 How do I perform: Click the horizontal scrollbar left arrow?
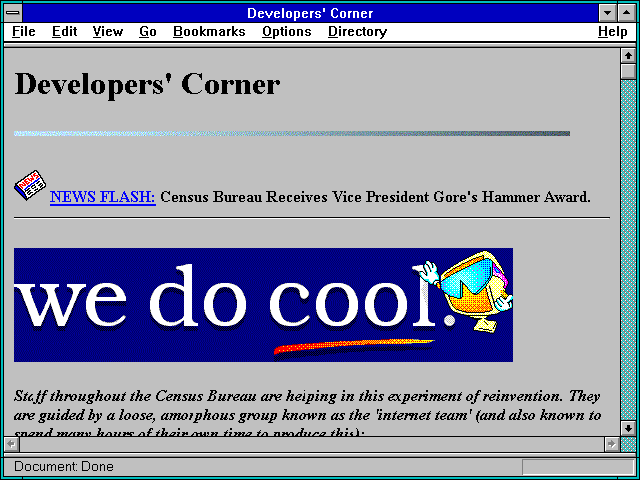click(x=12, y=444)
